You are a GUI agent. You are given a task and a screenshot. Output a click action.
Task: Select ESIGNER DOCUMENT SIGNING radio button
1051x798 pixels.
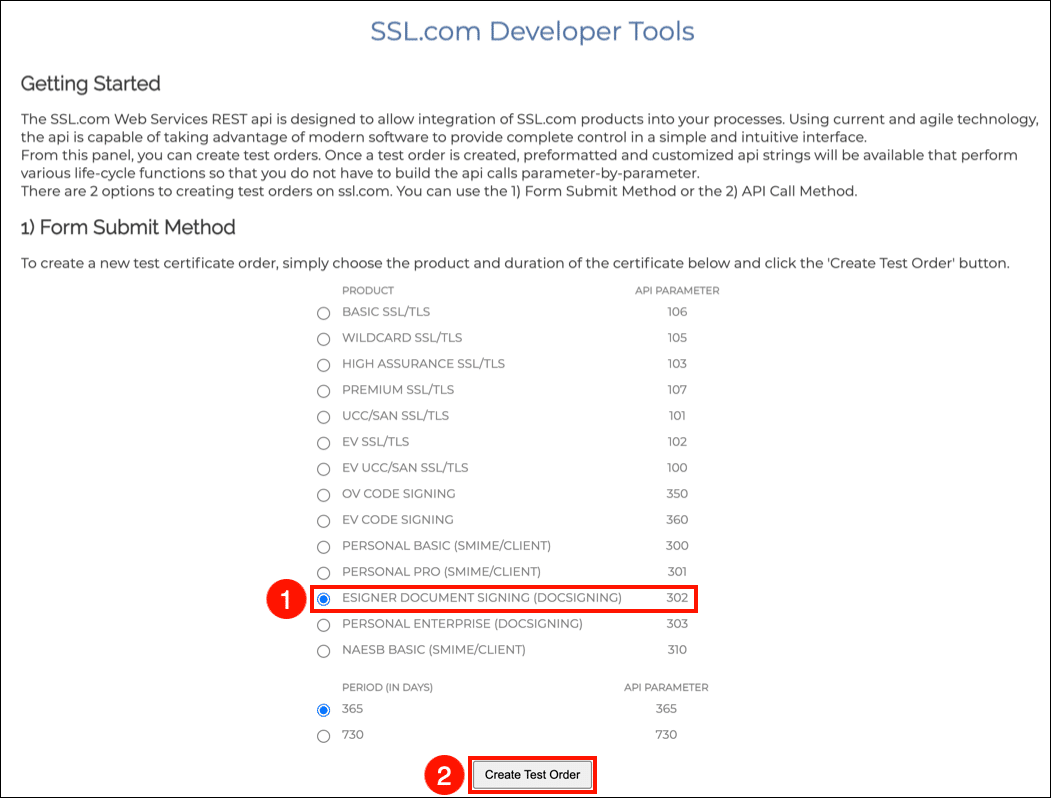coord(323,599)
